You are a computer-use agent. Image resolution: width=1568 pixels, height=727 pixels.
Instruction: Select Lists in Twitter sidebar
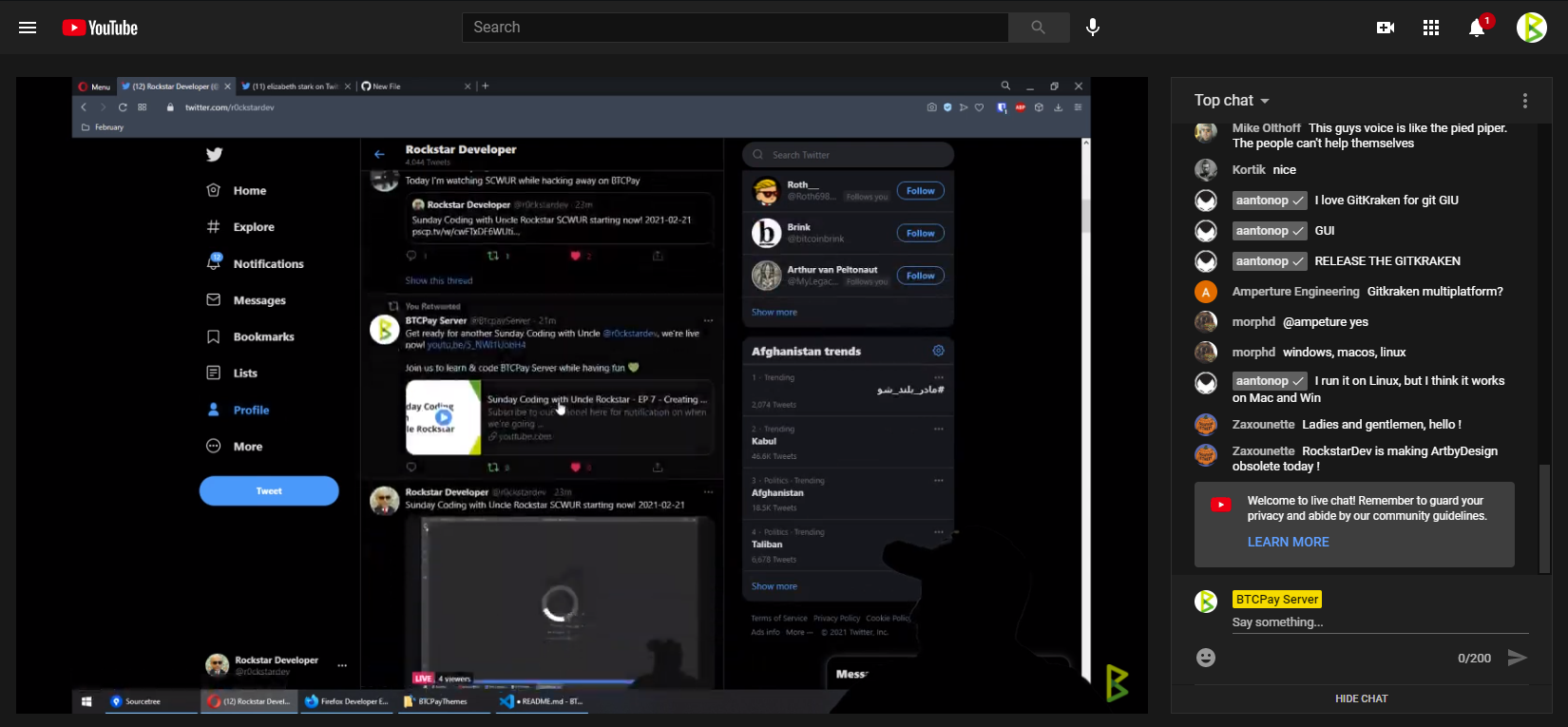pos(233,373)
